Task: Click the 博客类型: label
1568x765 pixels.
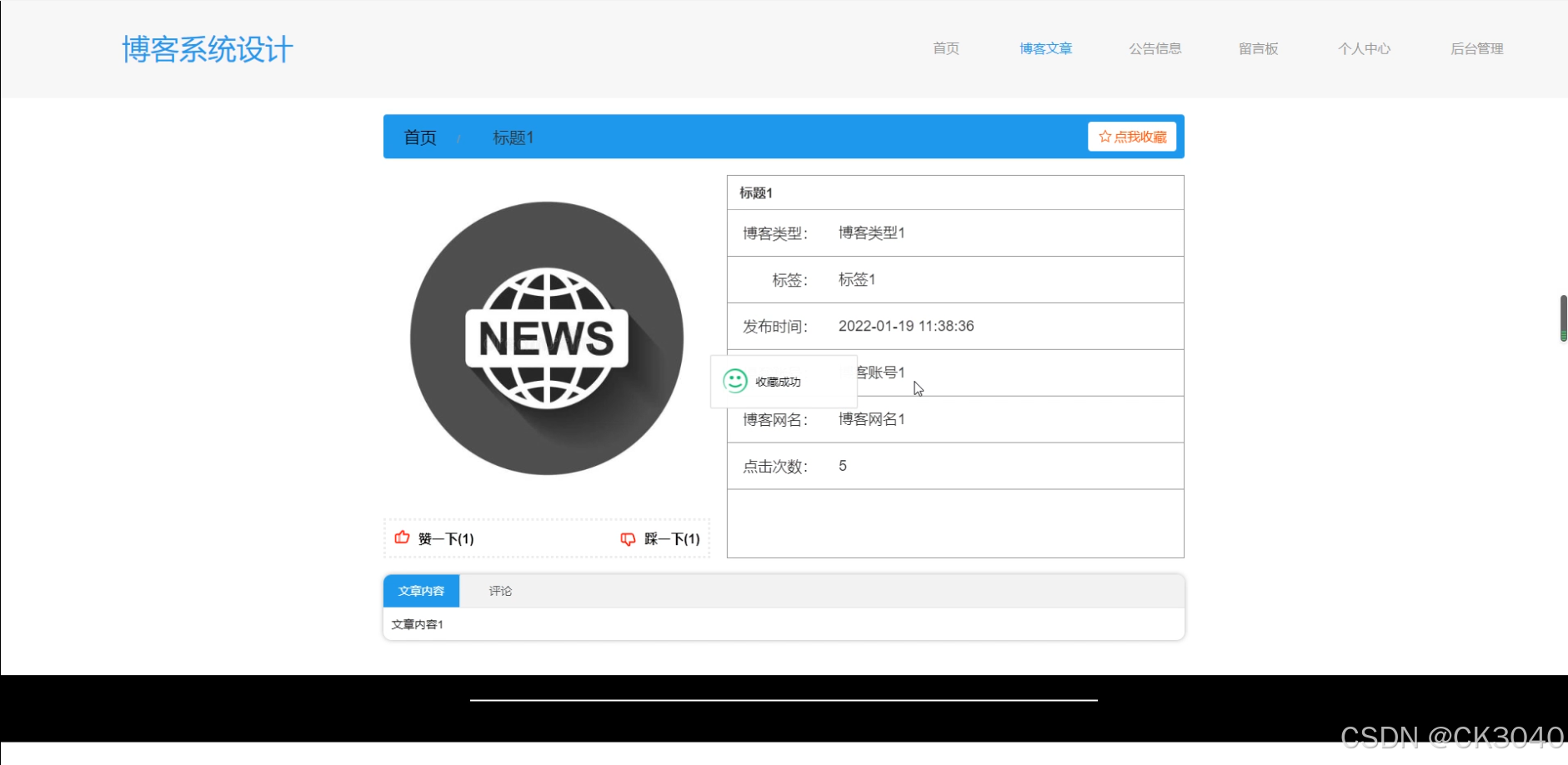Action: (x=775, y=233)
